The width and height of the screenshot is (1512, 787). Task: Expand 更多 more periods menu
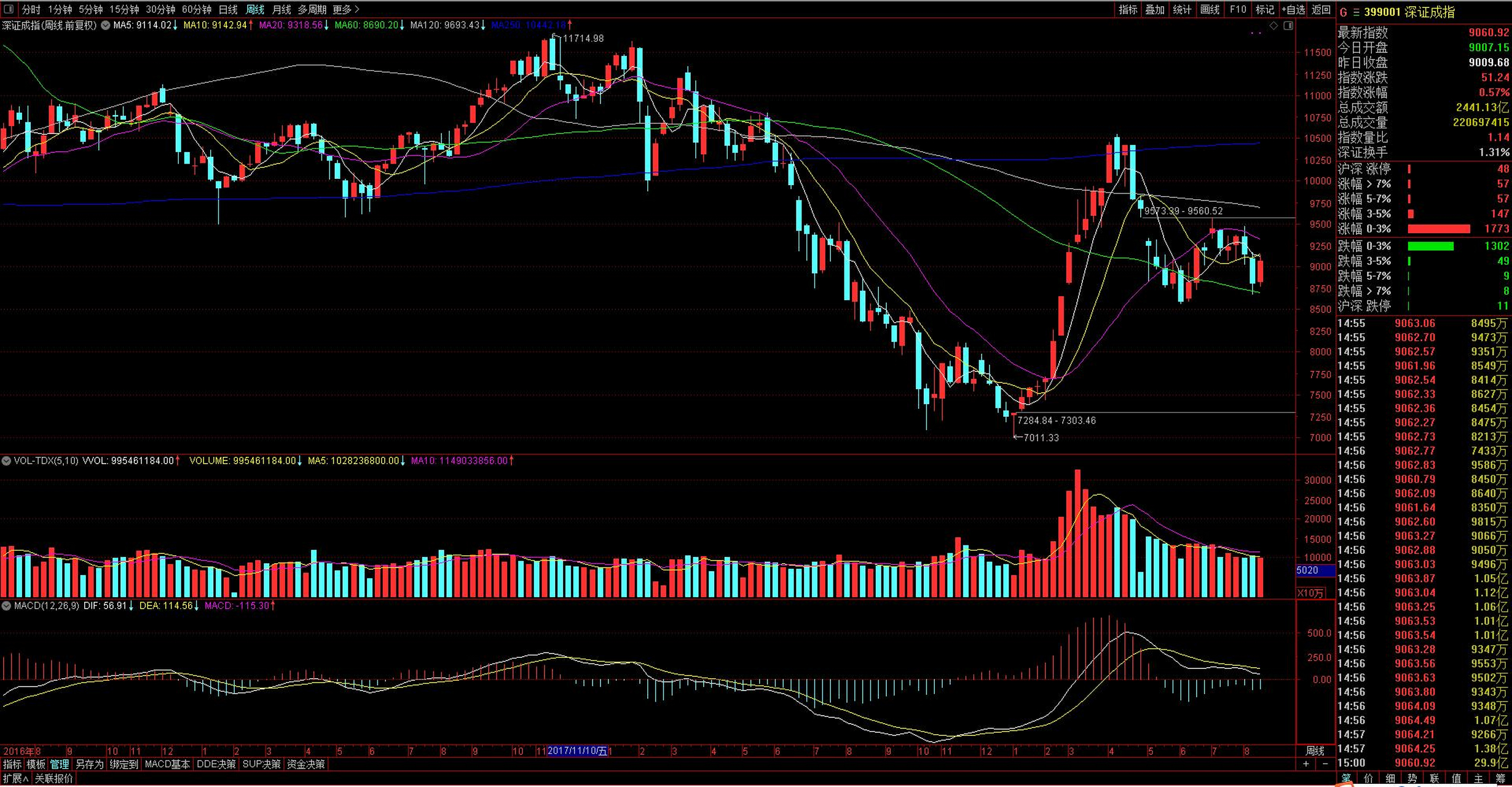(x=345, y=9)
